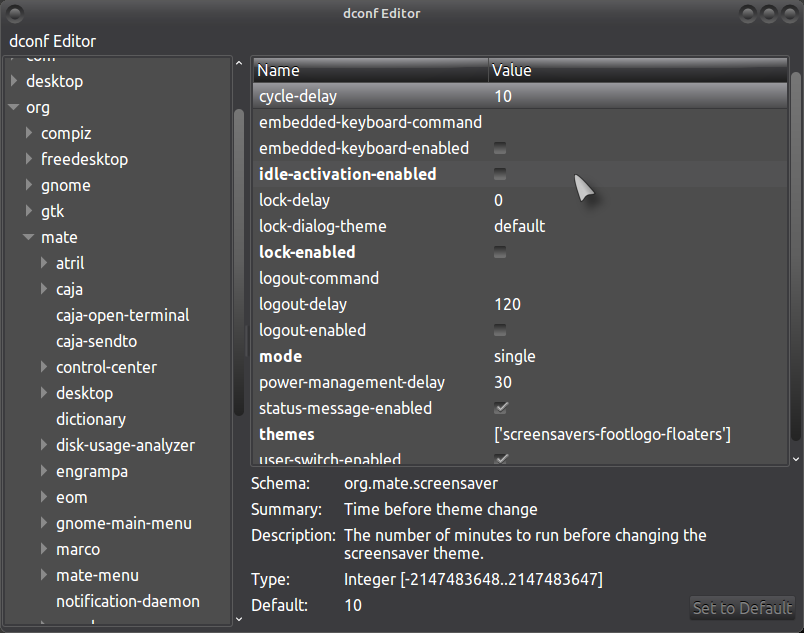Expand the mate-menu tree node
This screenshot has width=804, height=633.
click(44, 575)
